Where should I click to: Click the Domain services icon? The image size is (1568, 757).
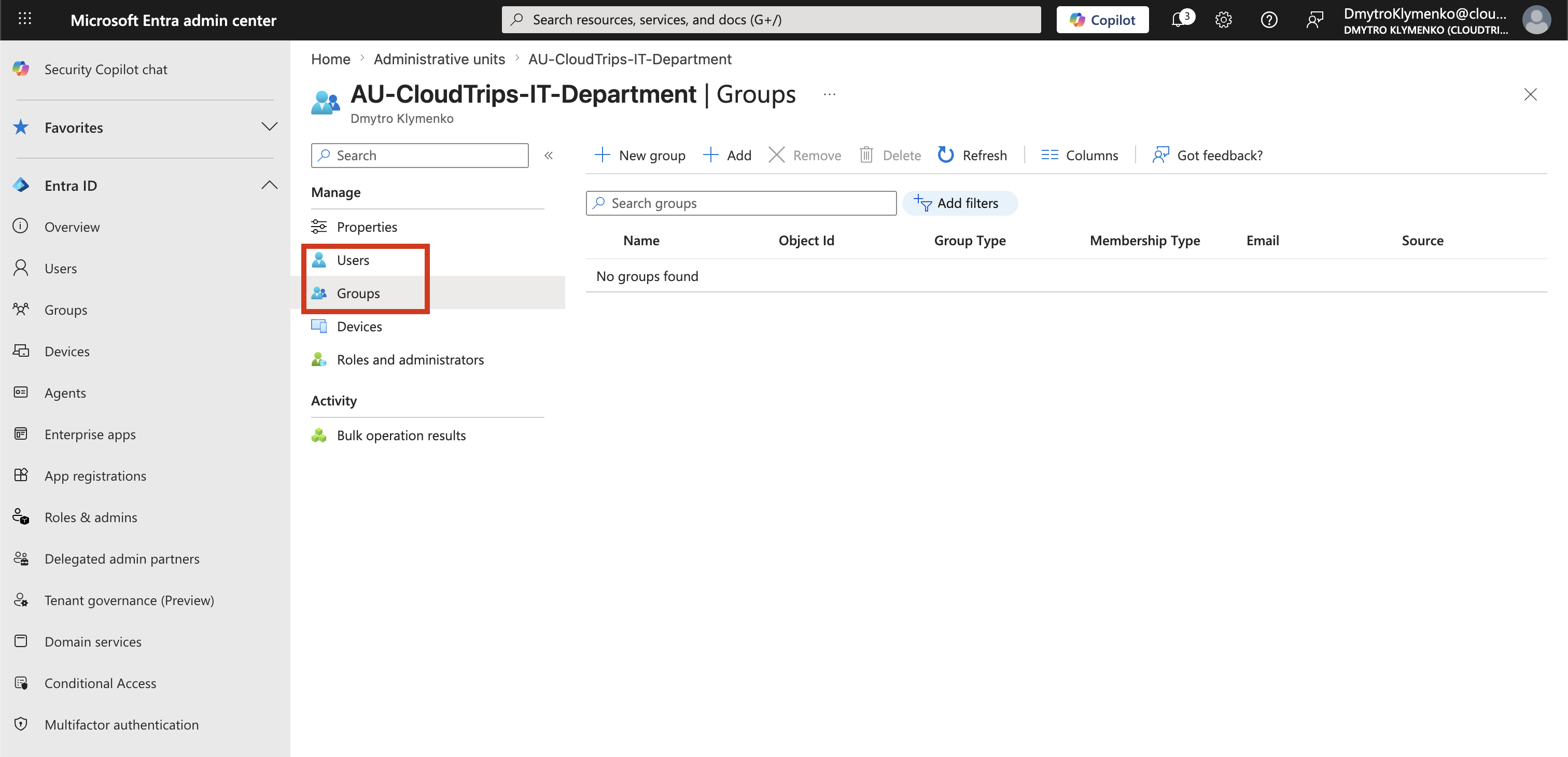point(21,641)
